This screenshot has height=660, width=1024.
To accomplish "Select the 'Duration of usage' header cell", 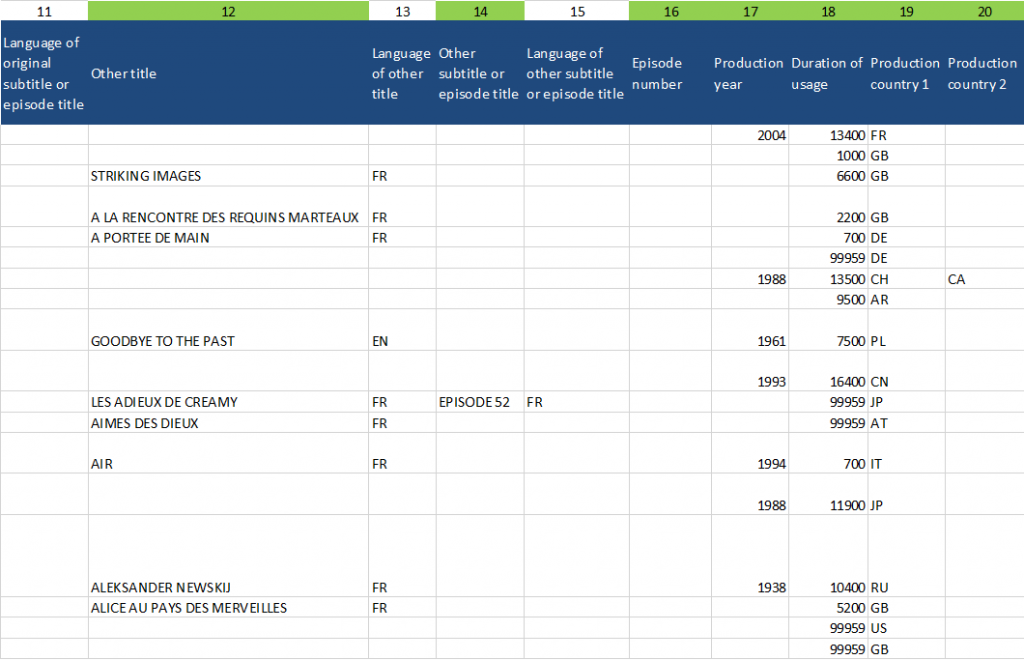I will [x=827, y=73].
